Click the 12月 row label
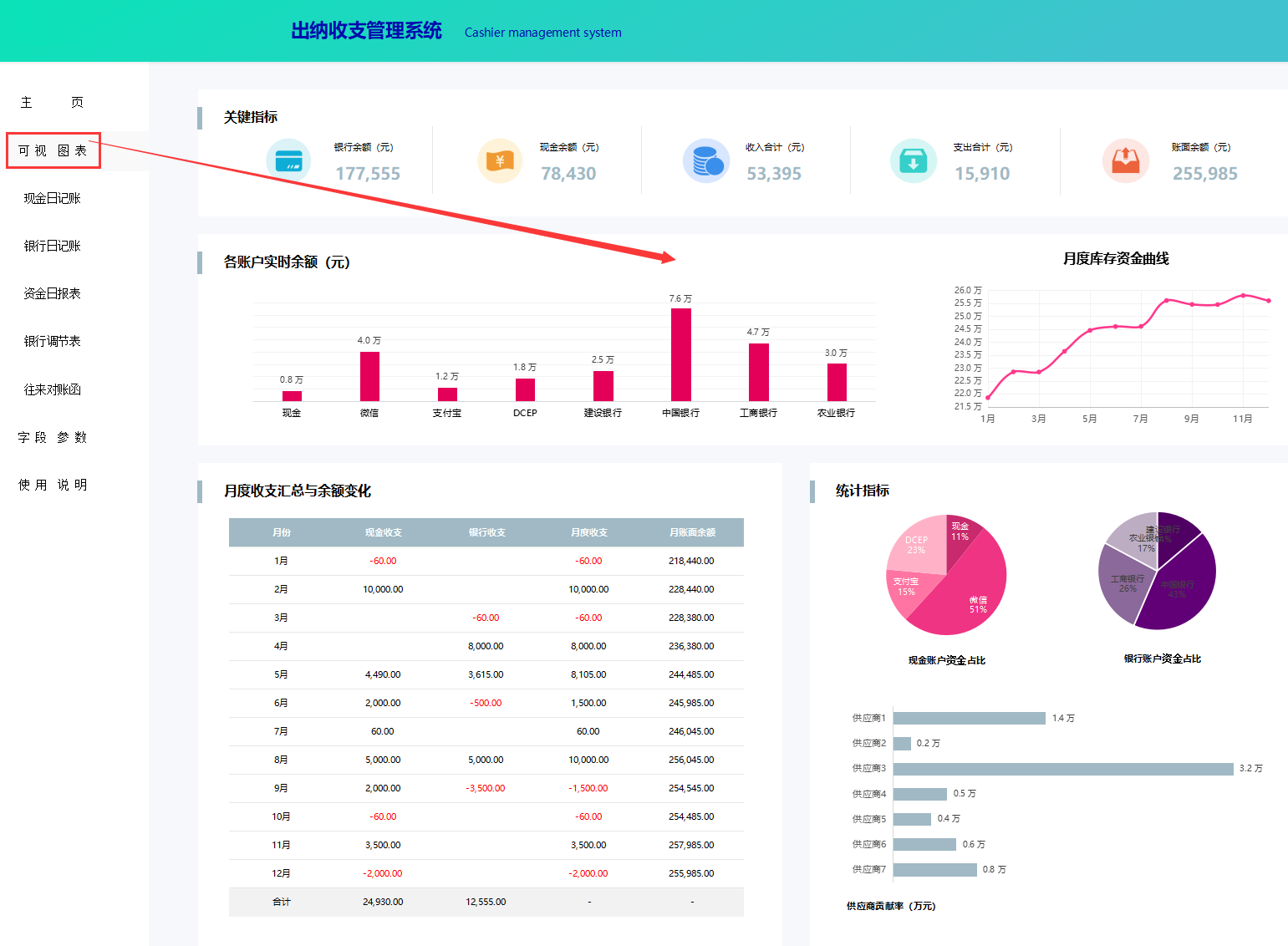The width and height of the screenshot is (1288, 946). coord(282,873)
